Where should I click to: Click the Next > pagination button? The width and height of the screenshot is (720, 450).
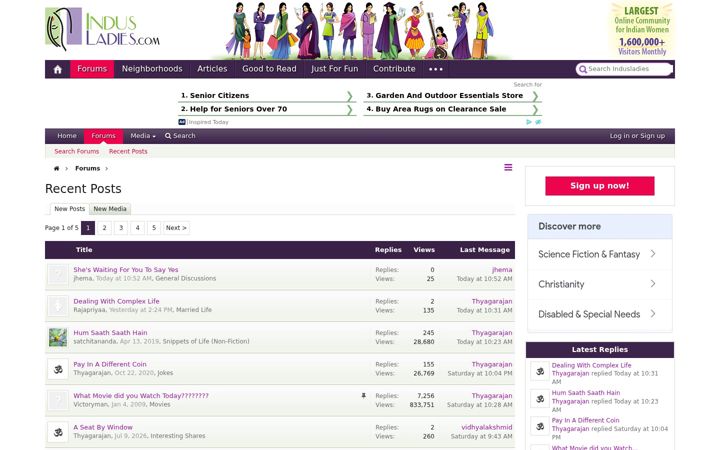176,228
